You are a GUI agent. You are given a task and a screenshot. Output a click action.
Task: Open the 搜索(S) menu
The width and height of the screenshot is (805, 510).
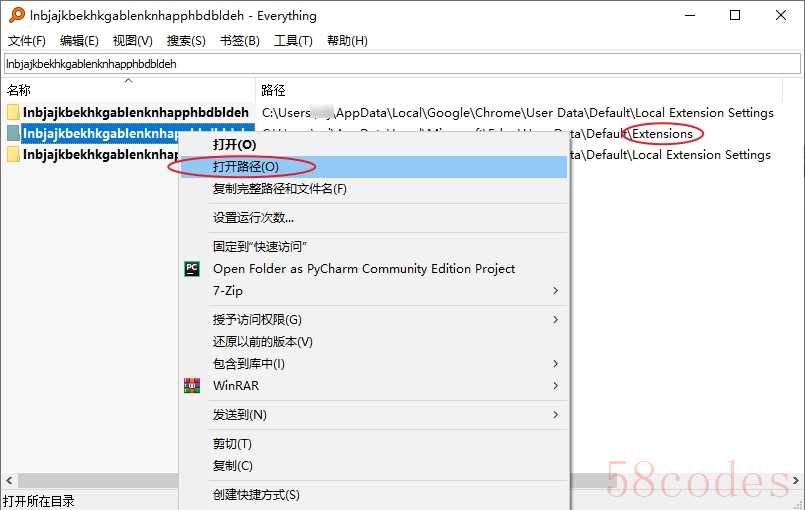click(x=186, y=41)
